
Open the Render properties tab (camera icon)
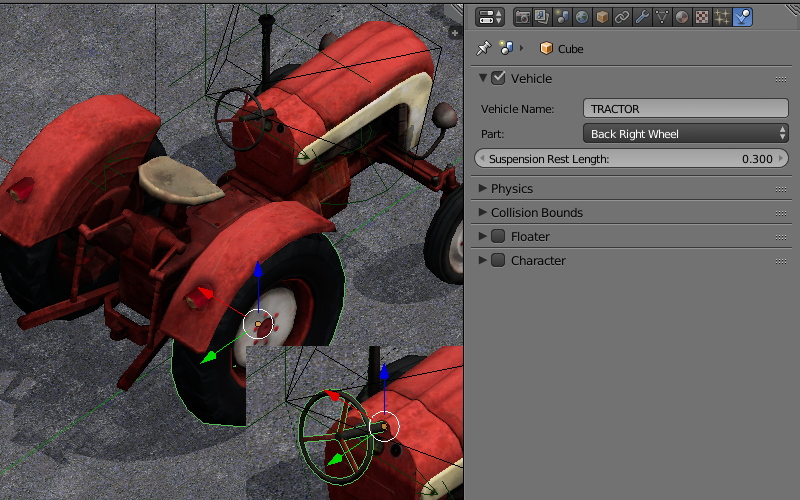(x=522, y=17)
